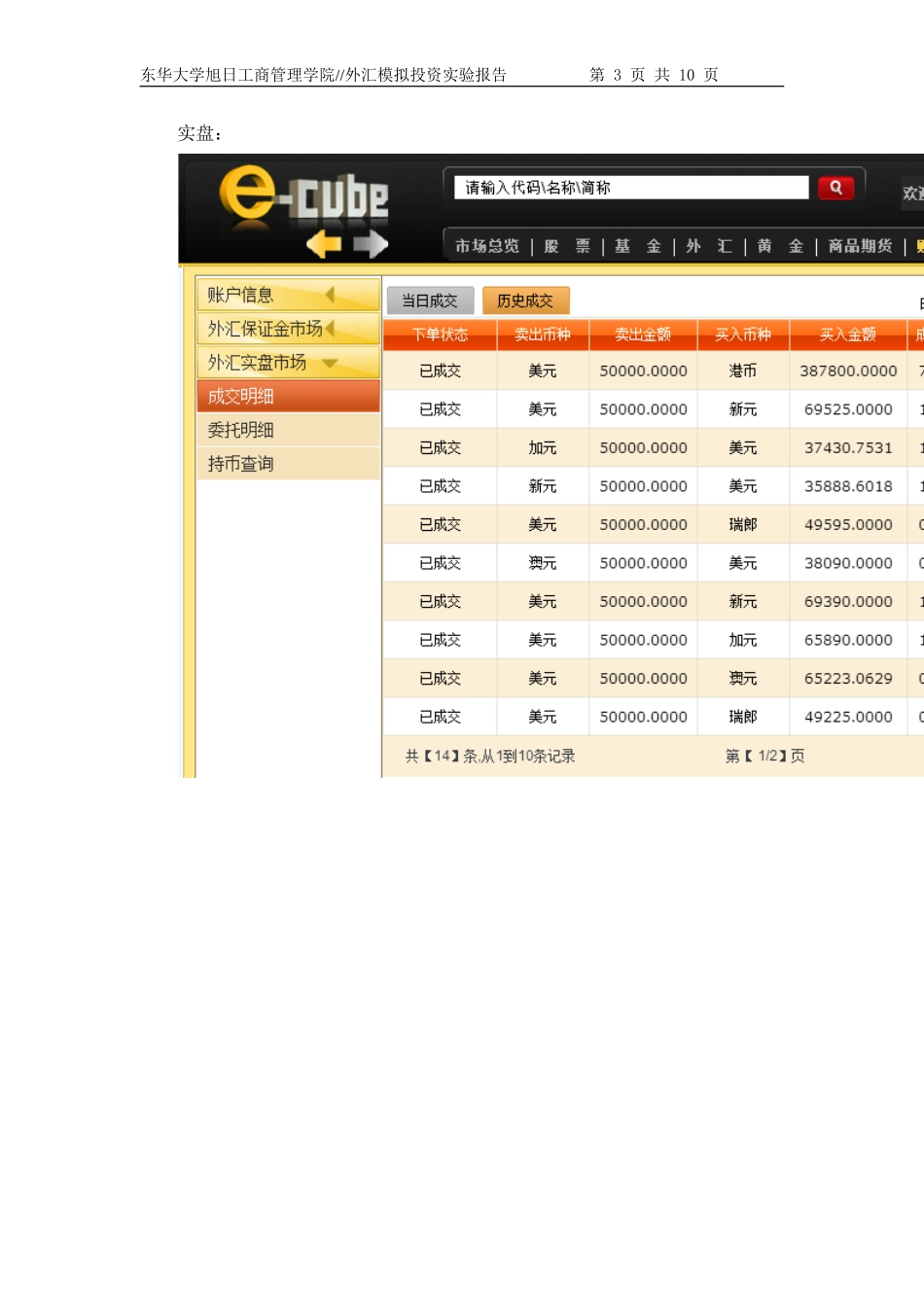
Task: Open 委托明细 in the sidebar
Action: 288,429
